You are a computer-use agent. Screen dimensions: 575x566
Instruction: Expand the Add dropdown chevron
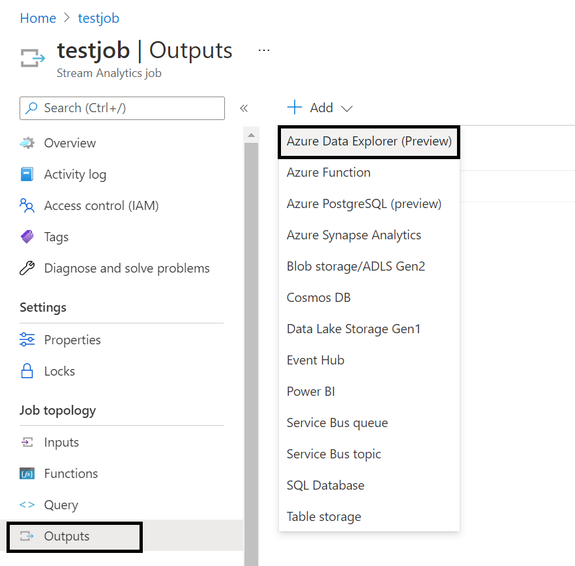click(347, 109)
